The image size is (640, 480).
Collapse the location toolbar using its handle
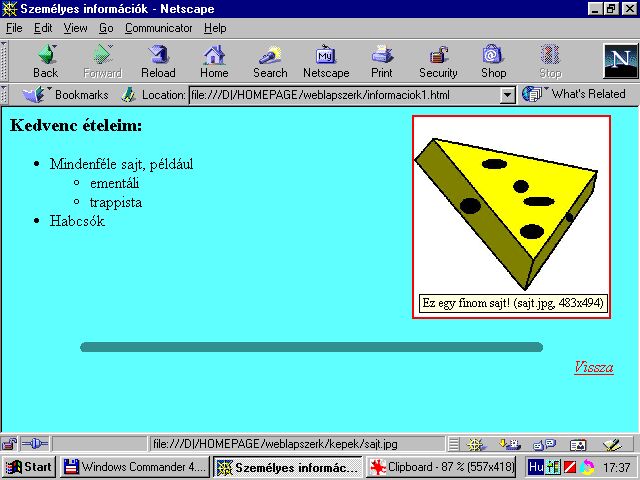[4, 95]
